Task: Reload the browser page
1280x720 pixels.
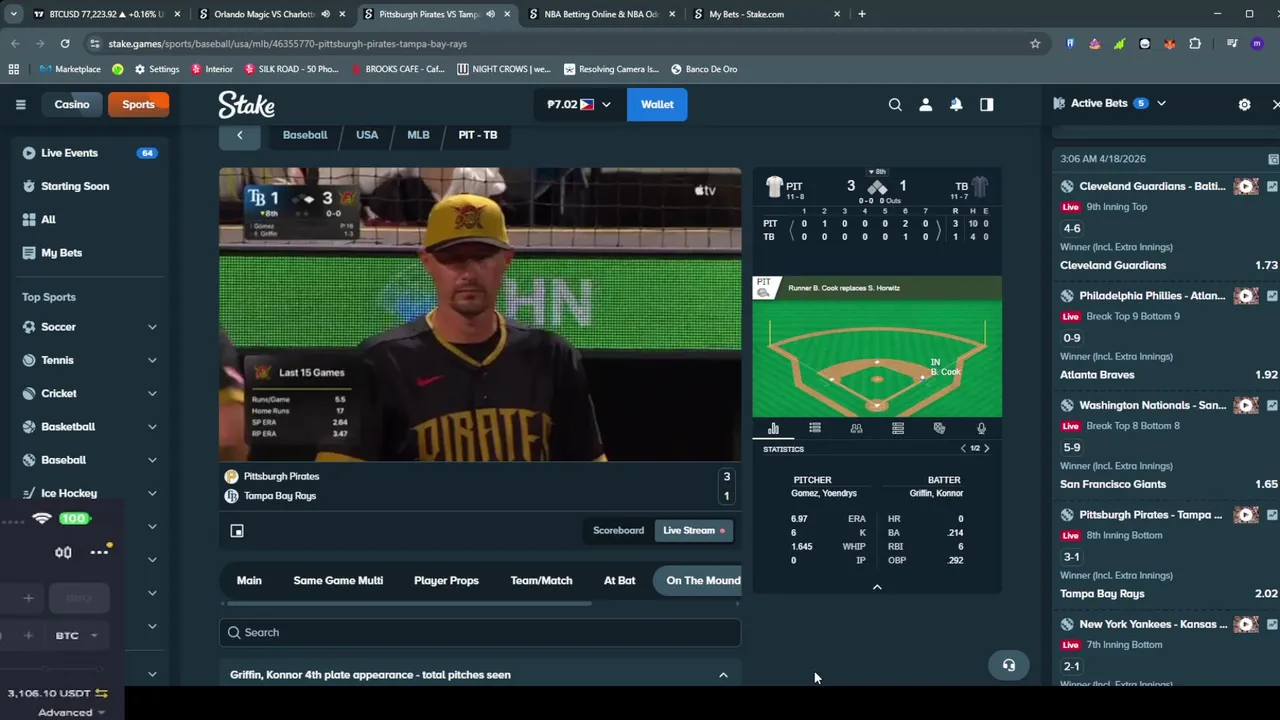Action: (x=65, y=44)
